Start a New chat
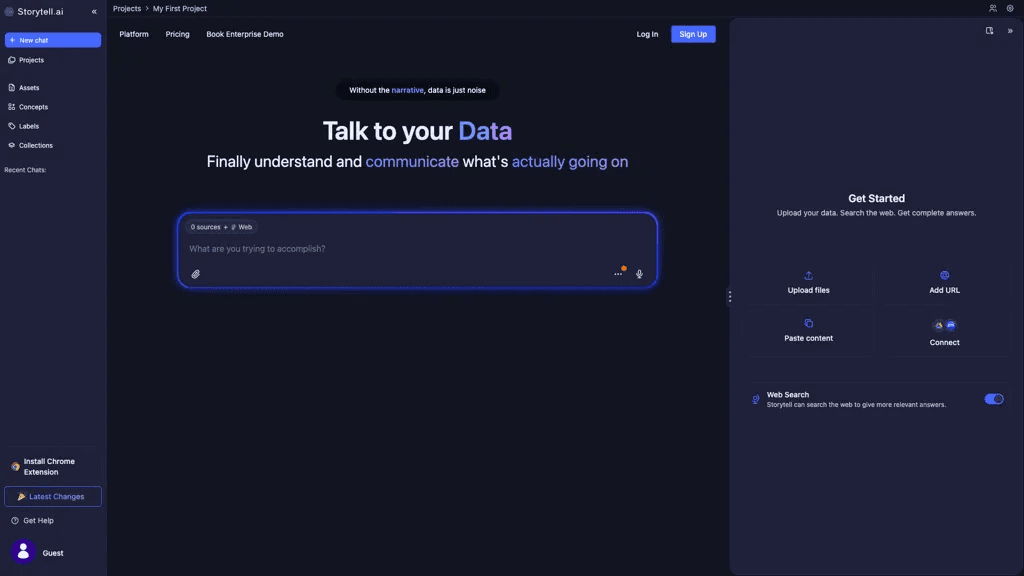The image size is (1024, 576). point(53,40)
